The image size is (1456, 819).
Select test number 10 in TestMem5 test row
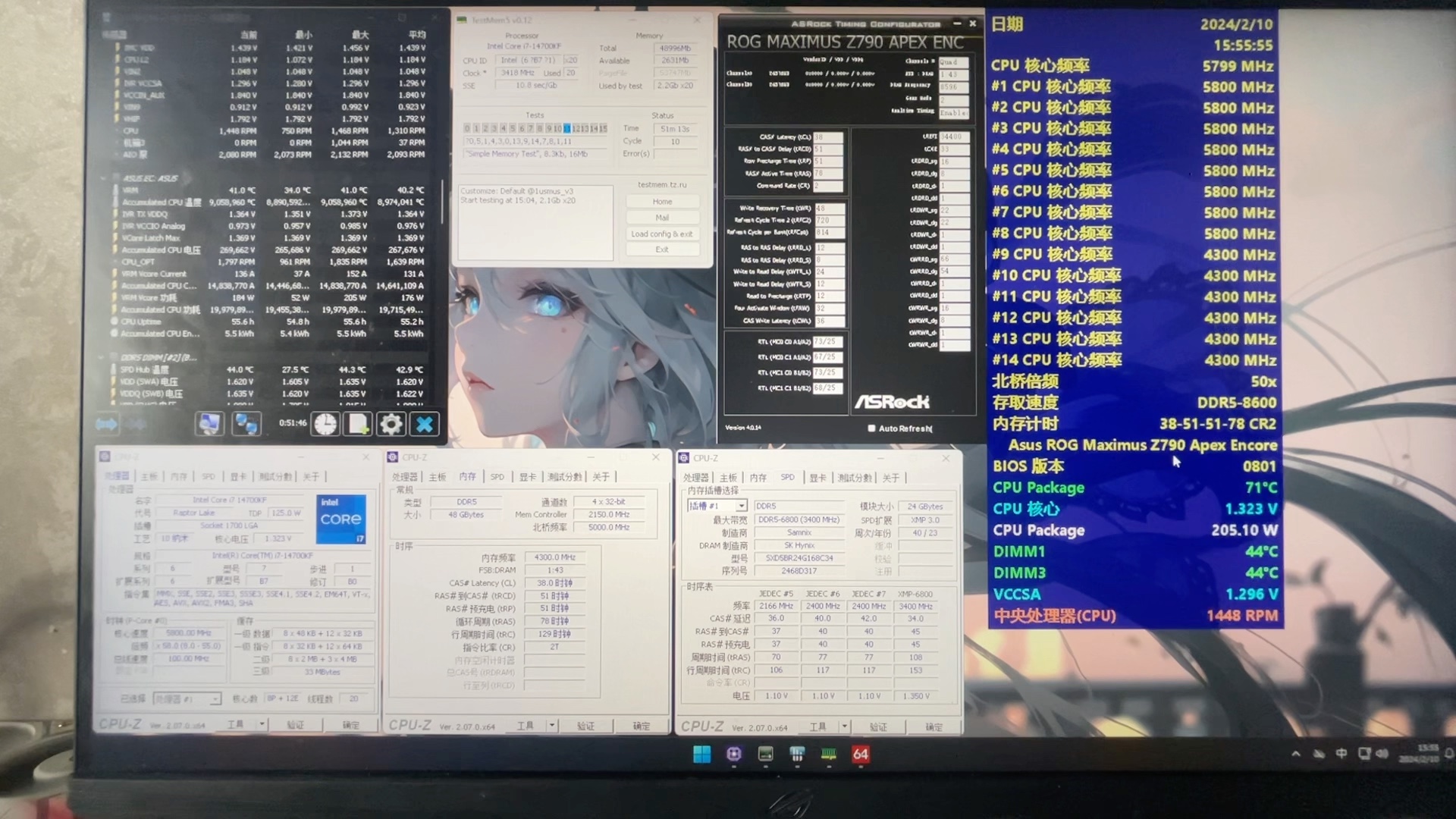click(x=557, y=128)
